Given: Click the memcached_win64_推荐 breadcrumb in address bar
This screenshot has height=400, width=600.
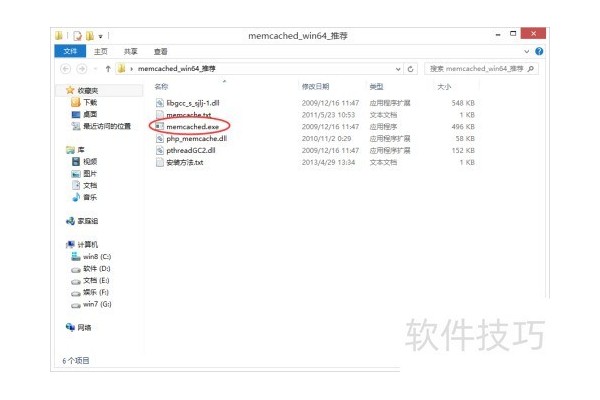Looking at the screenshot, I should [176, 69].
